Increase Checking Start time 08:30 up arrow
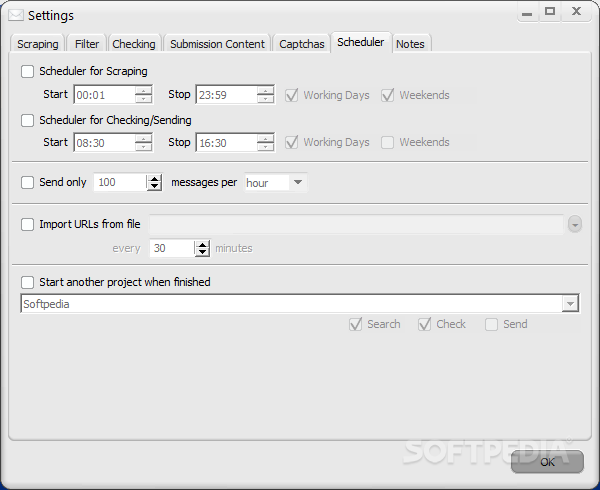Image resolution: width=600 pixels, height=490 pixels. pyautogui.click(x=143, y=138)
